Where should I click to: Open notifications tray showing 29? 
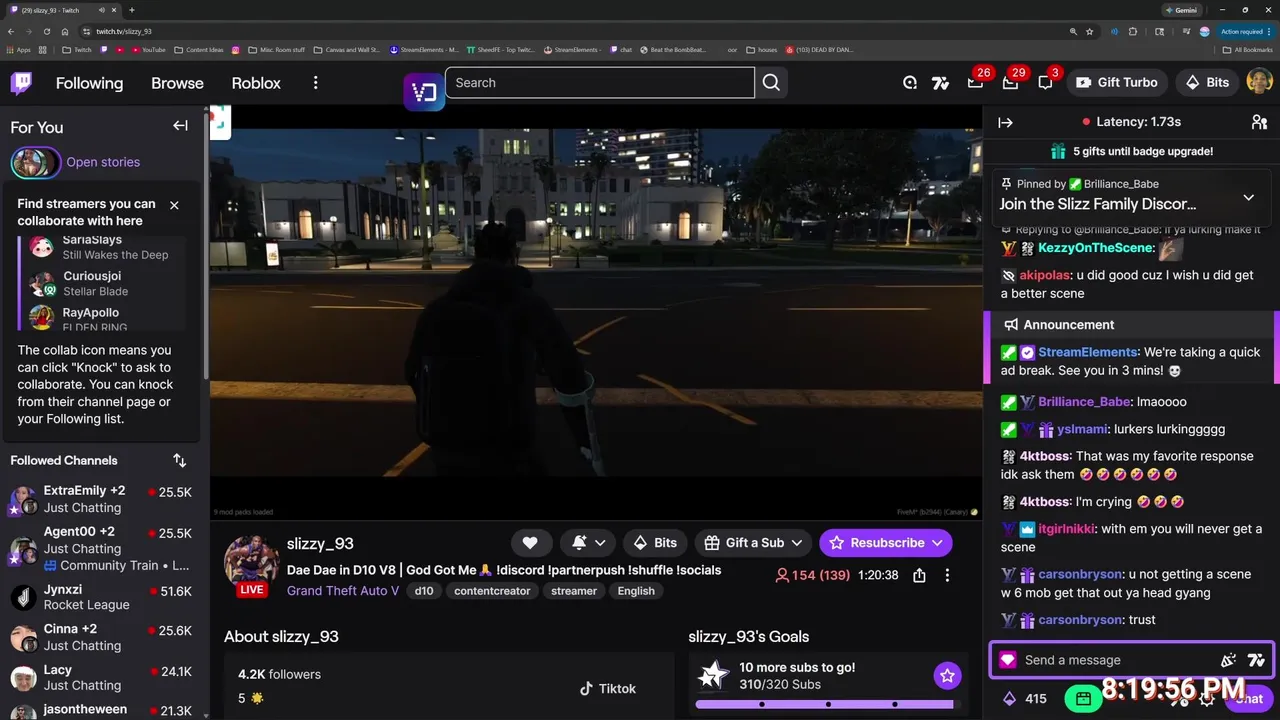[1010, 83]
